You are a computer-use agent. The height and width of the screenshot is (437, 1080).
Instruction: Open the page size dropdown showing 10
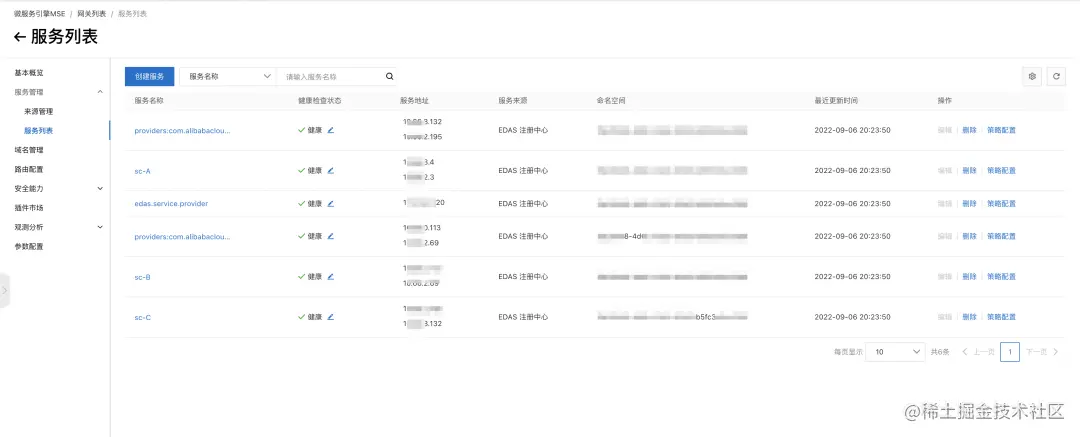[x=895, y=352]
